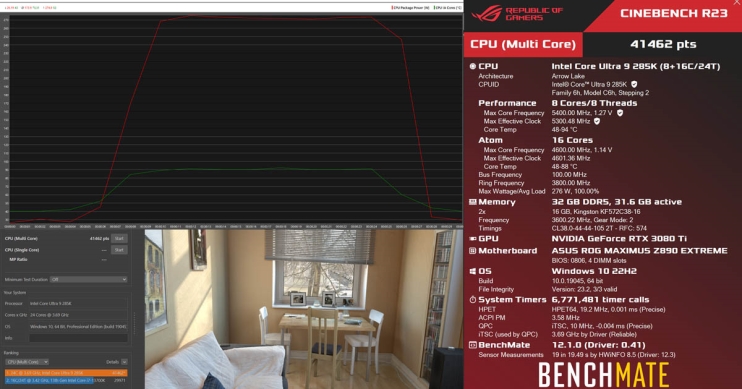
Task: Click the empty Info input field
Action: (x=78, y=338)
